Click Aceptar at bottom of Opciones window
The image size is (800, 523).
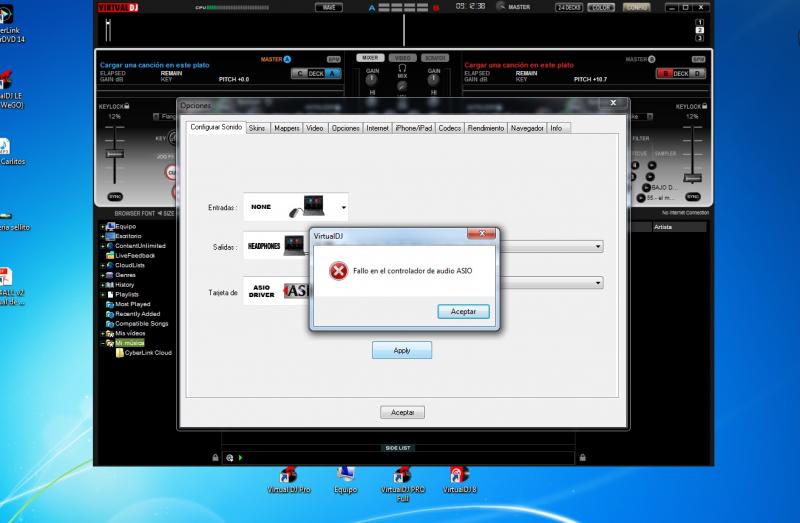402,412
